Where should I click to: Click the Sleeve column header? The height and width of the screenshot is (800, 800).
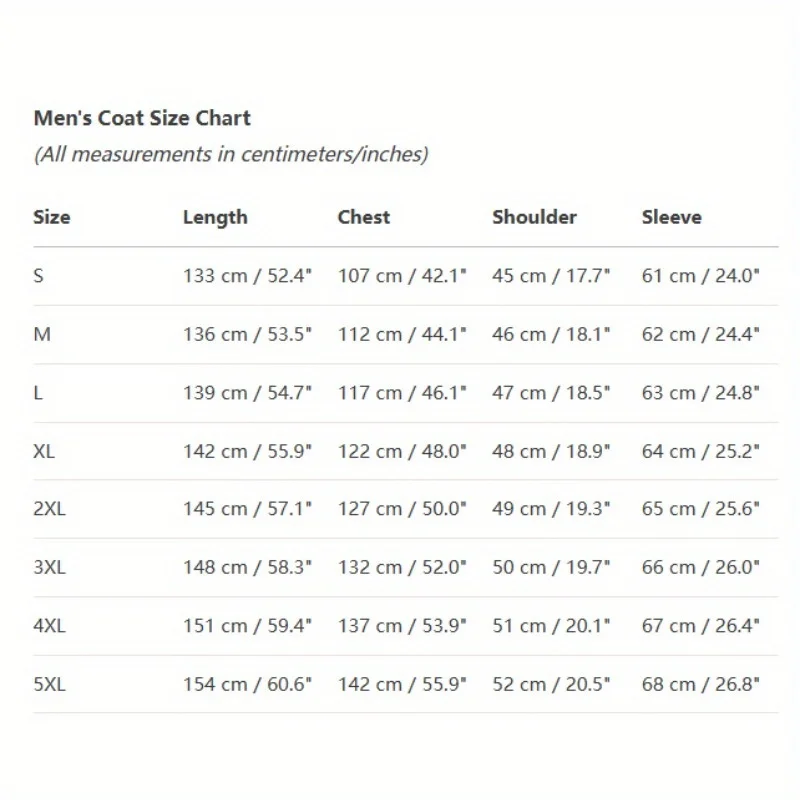point(671,217)
